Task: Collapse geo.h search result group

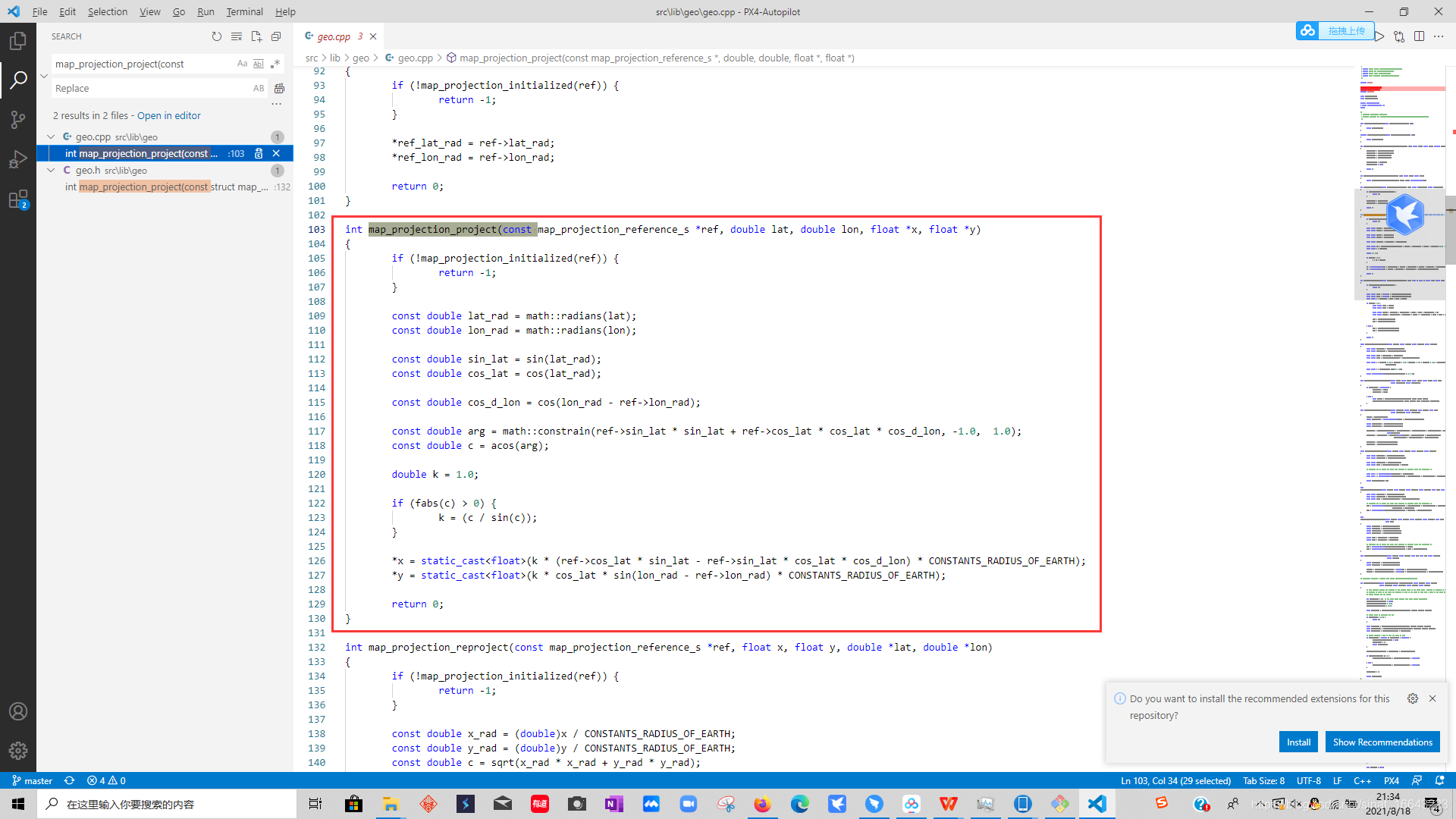Action: (x=51, y=171)
